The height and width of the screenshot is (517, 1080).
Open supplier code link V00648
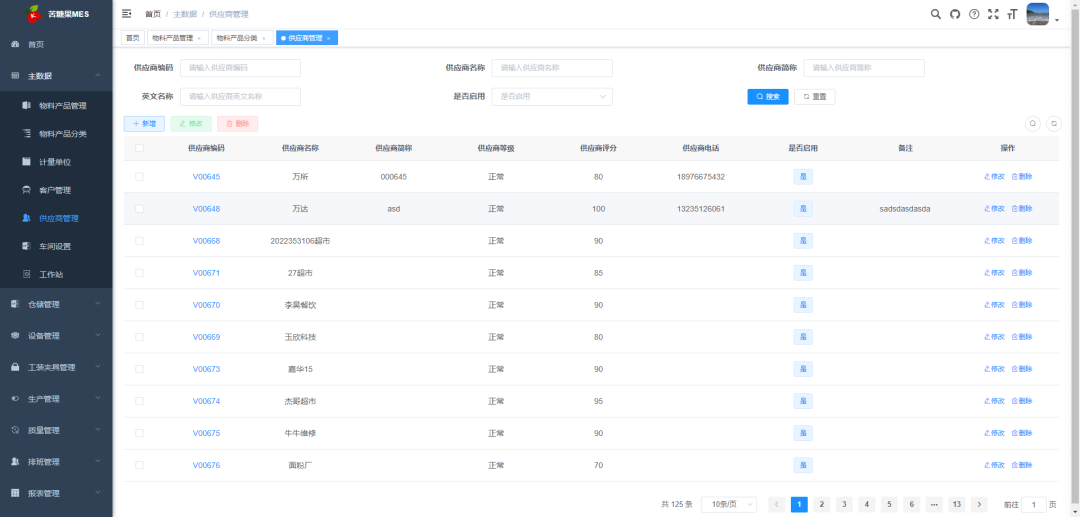[x=206, y=209]
